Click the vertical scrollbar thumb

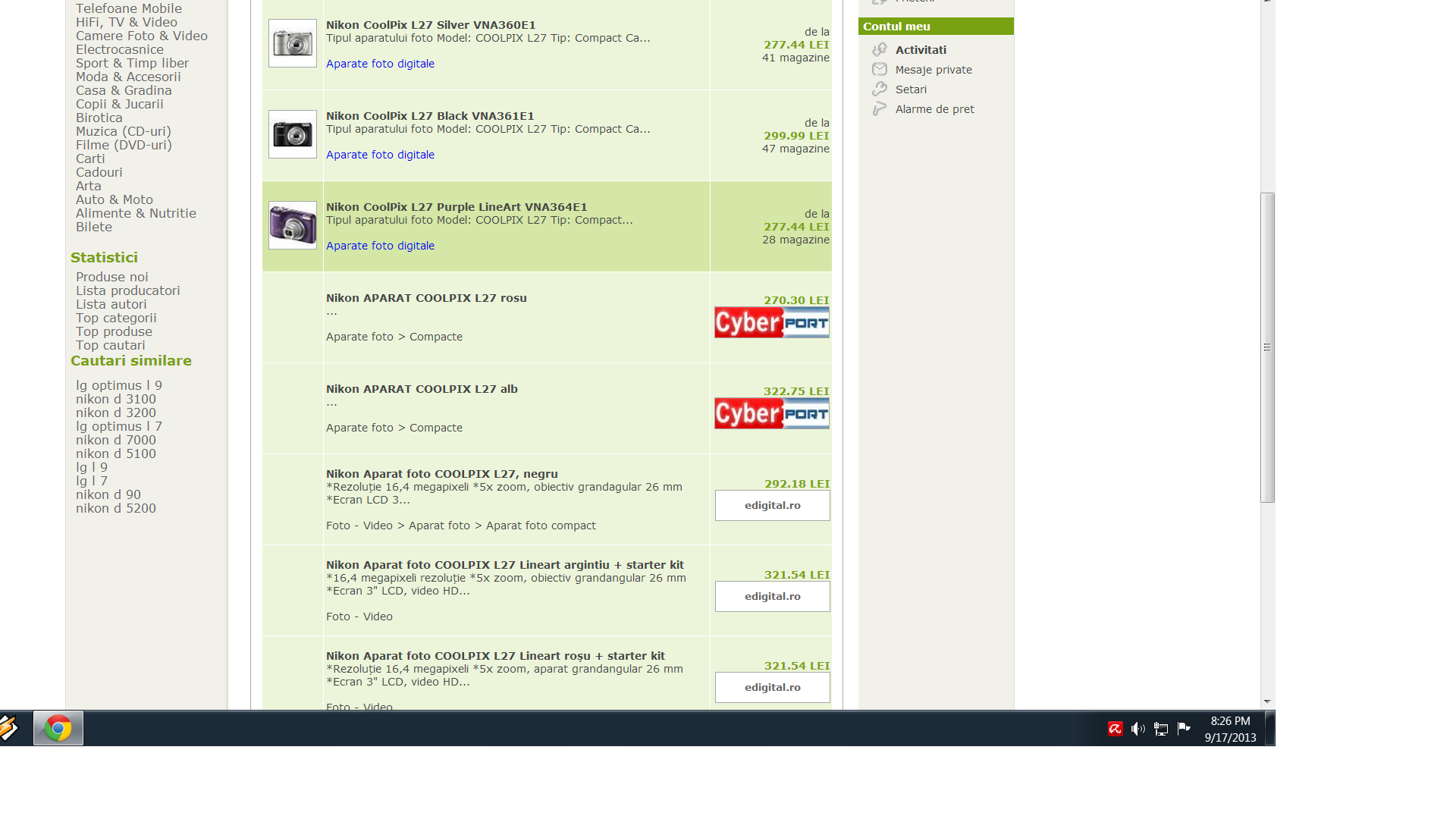pyautogui.click(x=1267, y=347)
